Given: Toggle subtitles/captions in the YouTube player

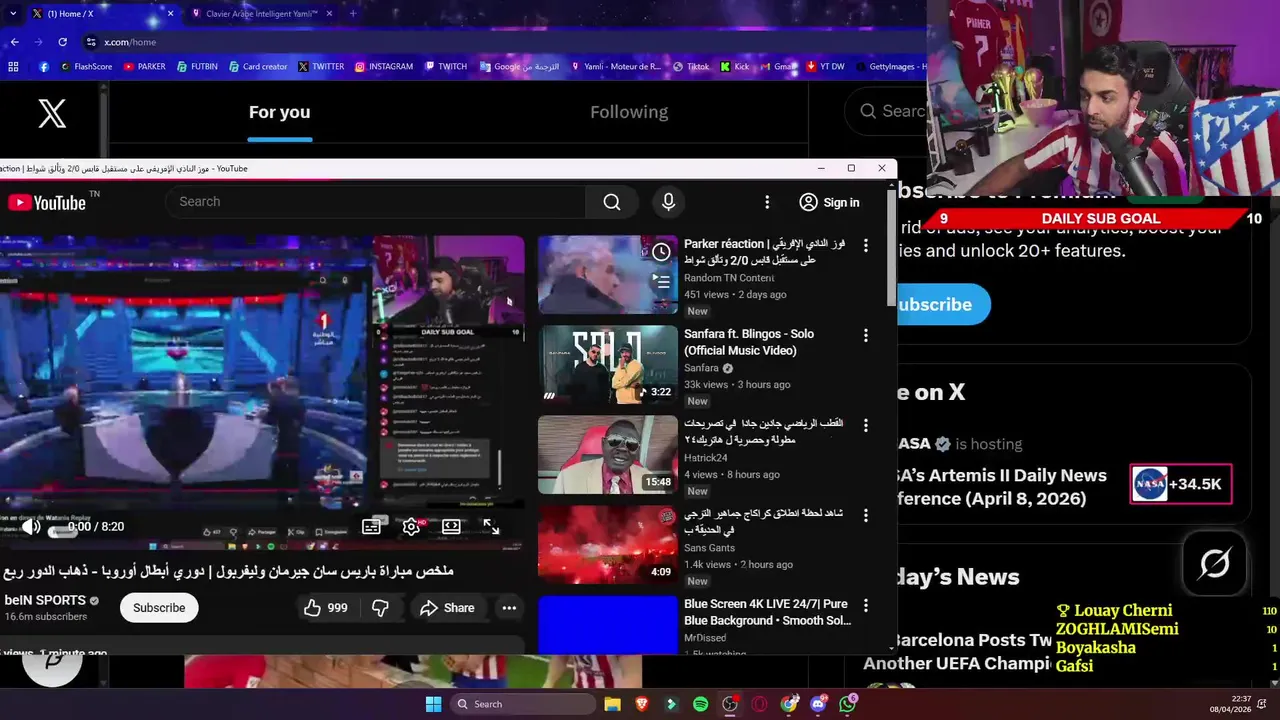Looking at the screenshot, I should (371, 526).
